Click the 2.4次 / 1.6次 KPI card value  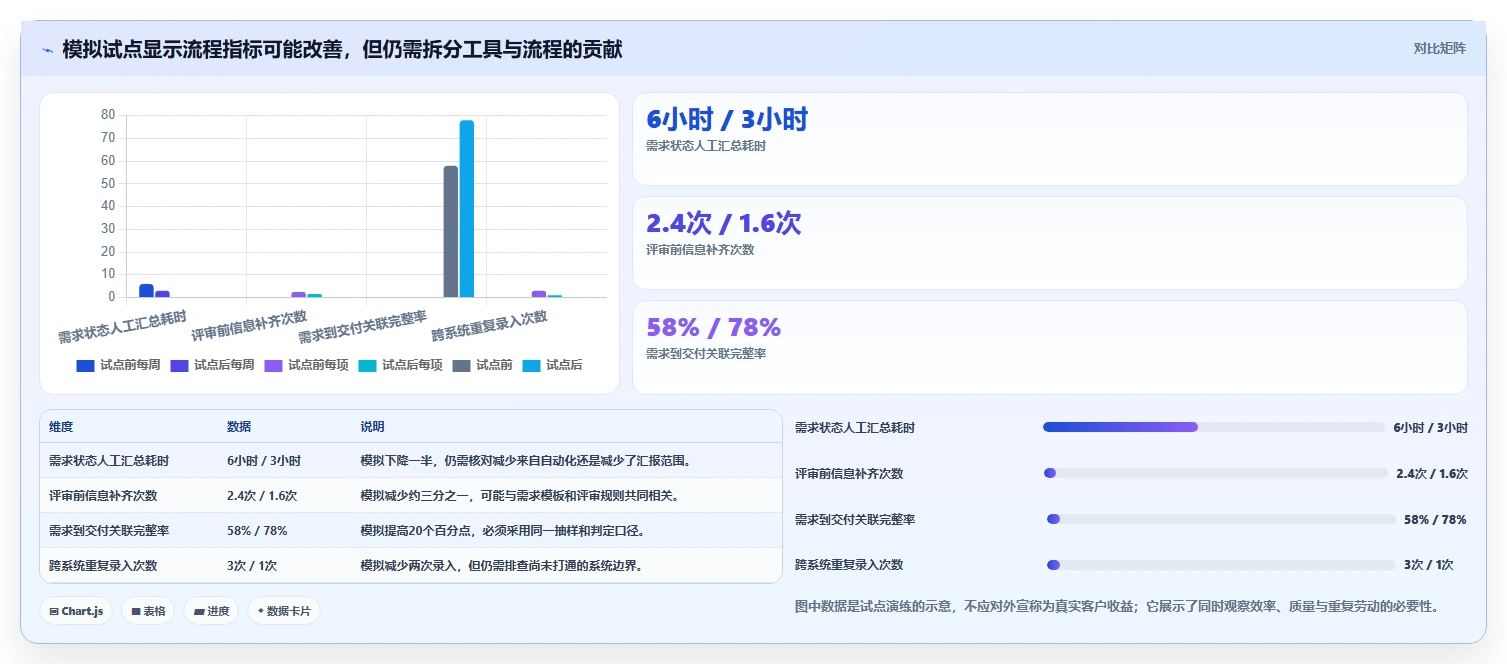coord(724,224)
